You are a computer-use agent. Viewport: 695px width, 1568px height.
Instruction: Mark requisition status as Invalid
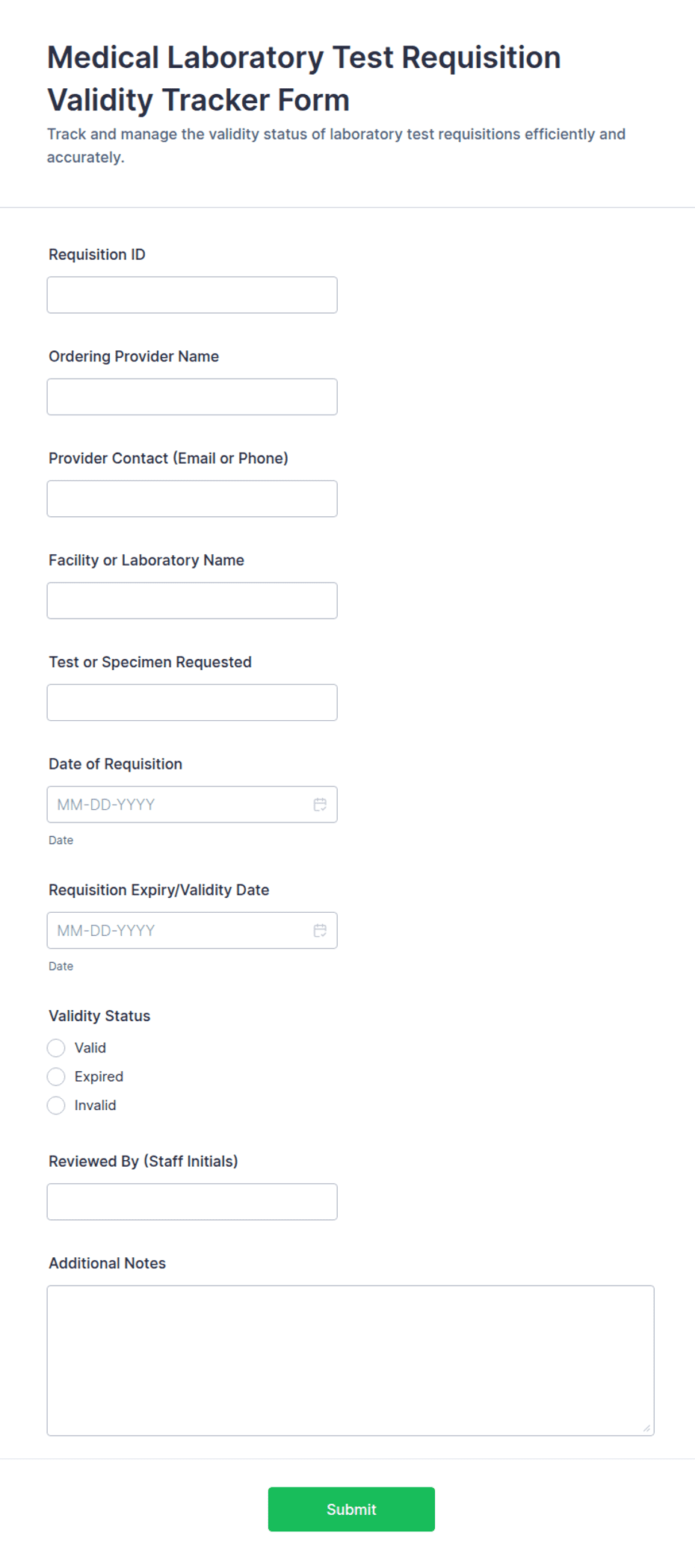[x=56, y=1106]
